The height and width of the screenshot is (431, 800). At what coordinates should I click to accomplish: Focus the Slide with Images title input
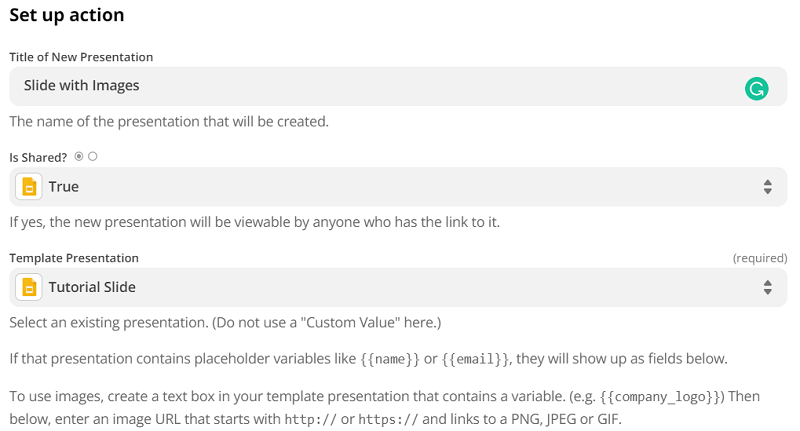tap(398, 86)
